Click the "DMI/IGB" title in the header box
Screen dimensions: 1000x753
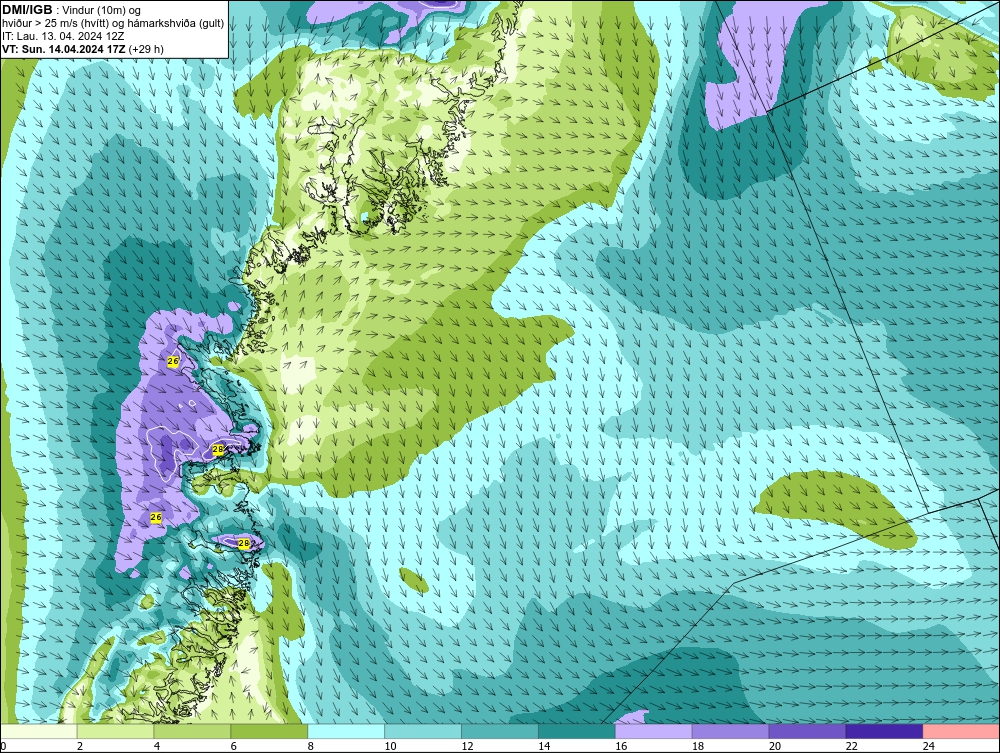27,10
